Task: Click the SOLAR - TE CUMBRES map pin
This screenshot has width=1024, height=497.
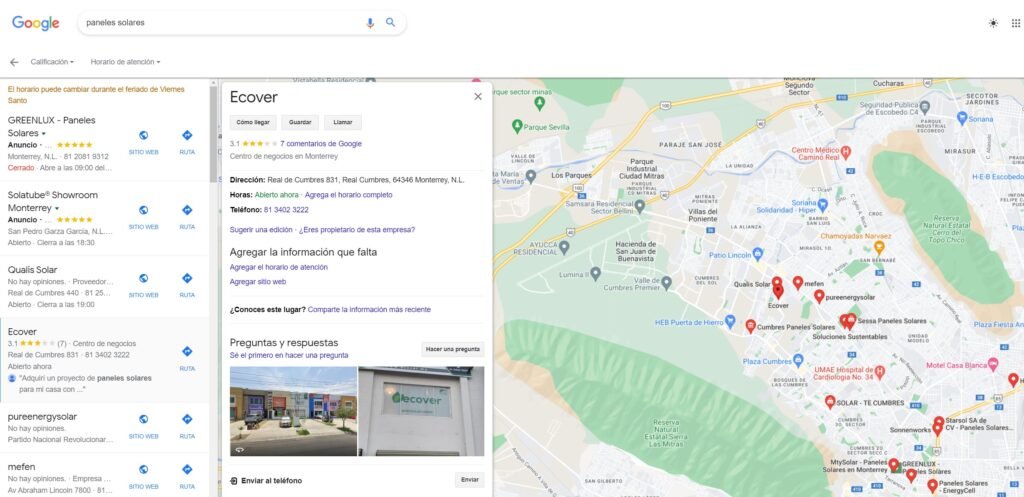Action: tap(829, 402)
